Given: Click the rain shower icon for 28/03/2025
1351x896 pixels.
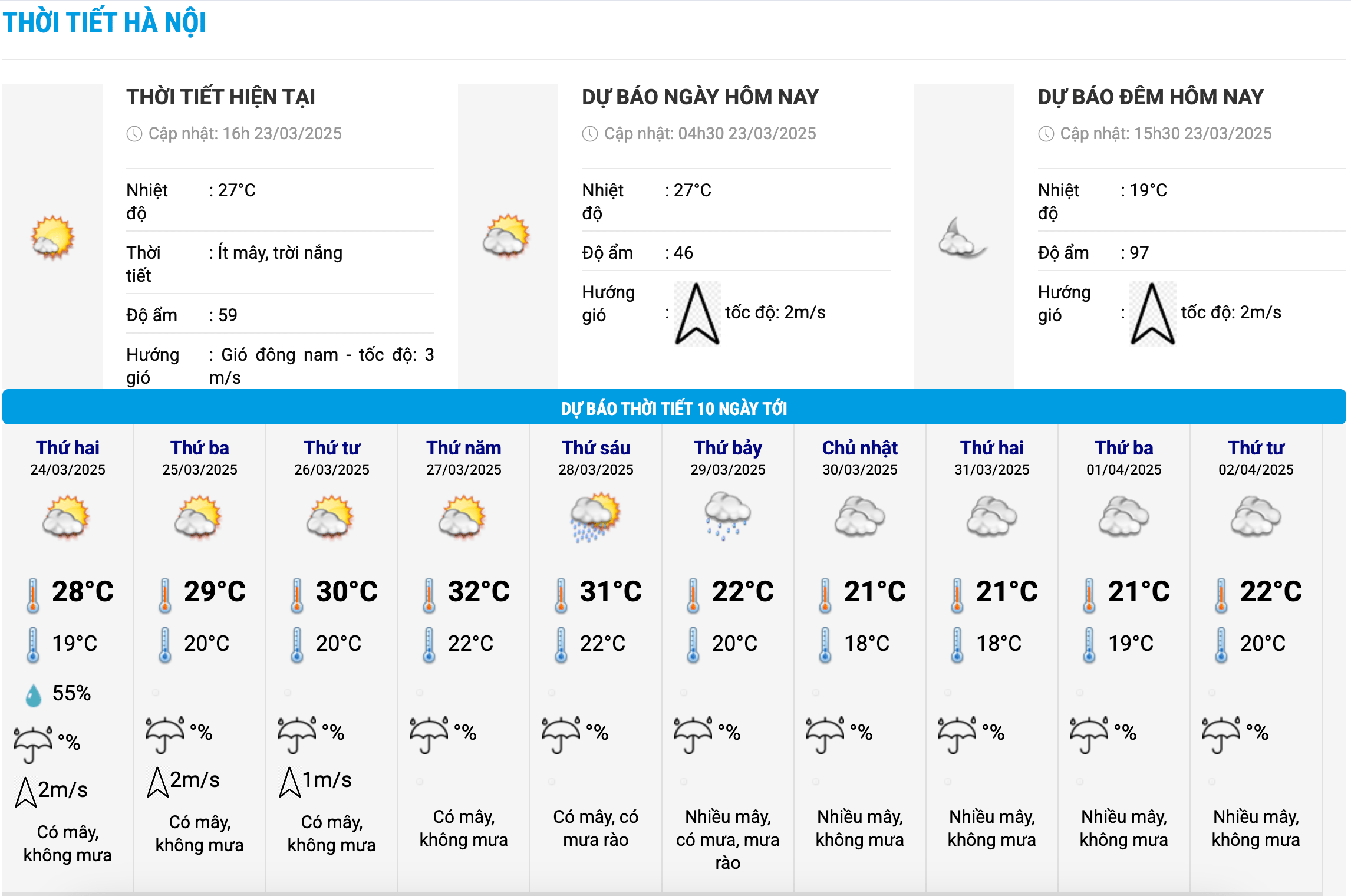Looking at the screenshot, I should pyautogui.click(x=595, y=517).
